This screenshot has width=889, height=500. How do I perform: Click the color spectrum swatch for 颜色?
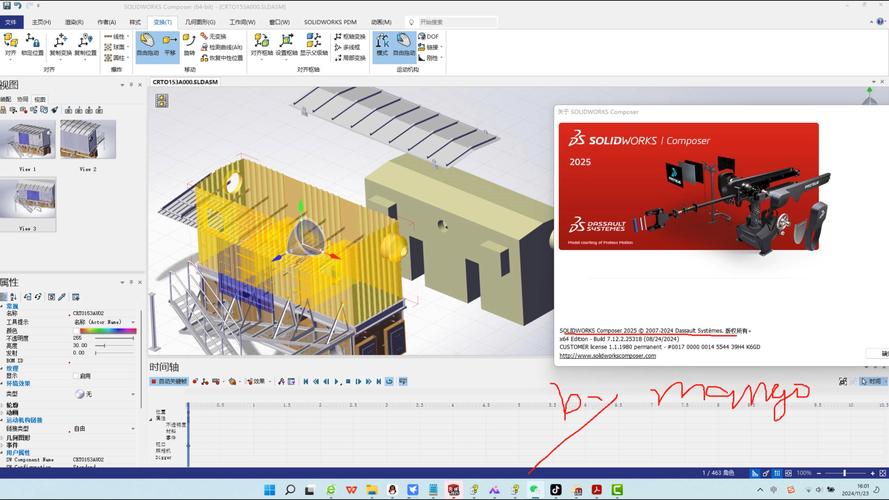click(108, 330)
